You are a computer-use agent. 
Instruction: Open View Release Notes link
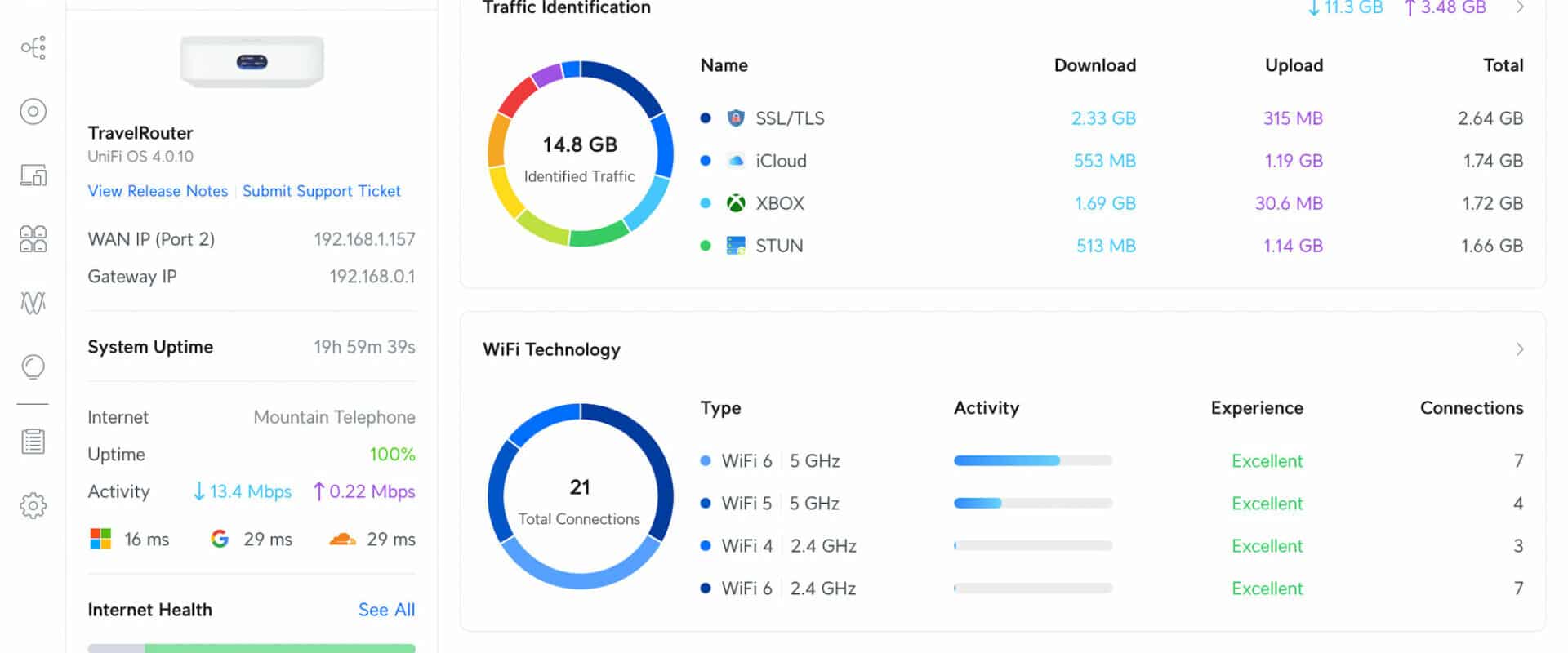[x=158, y=191]
